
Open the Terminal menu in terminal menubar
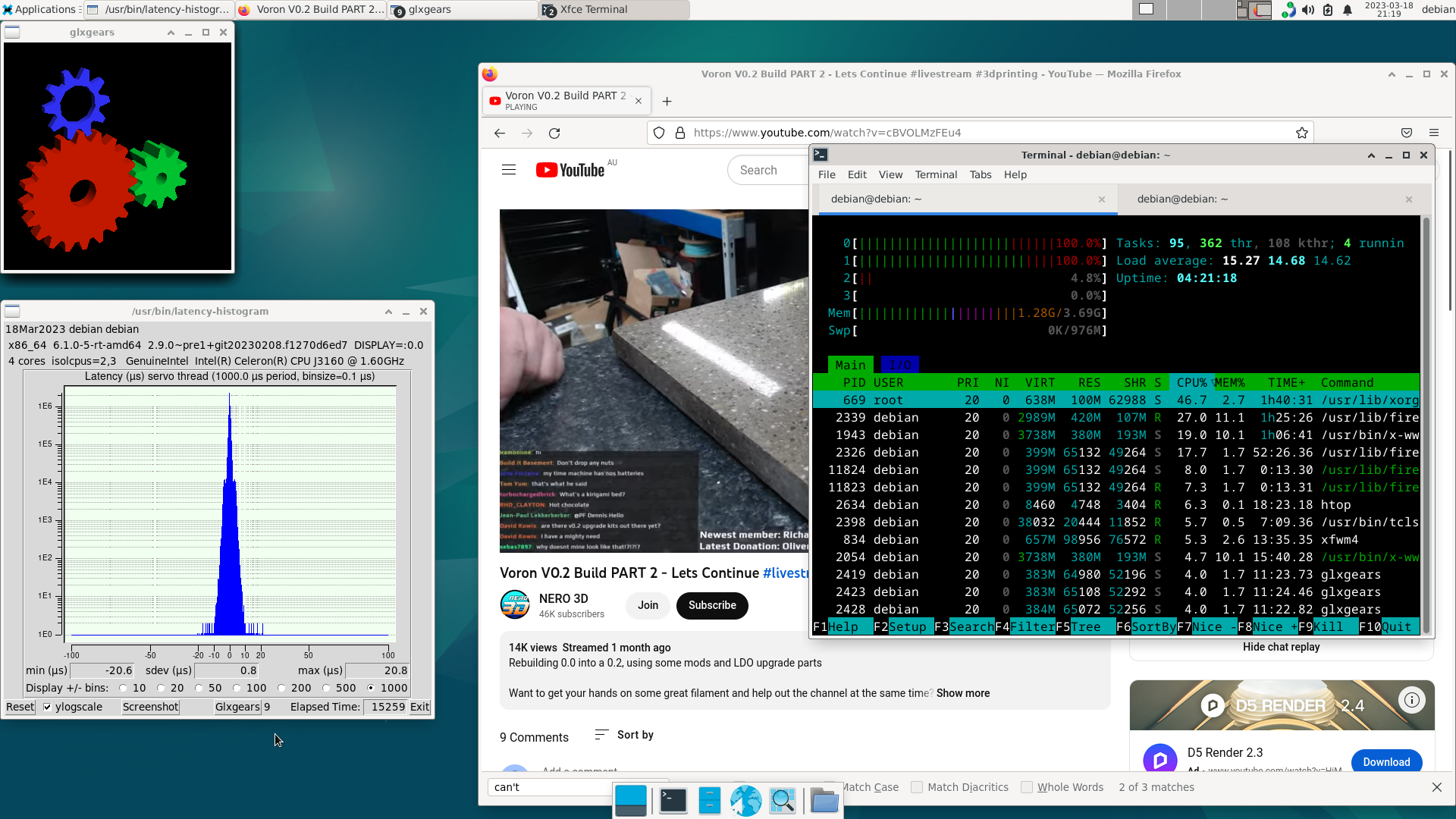pyautogui.click(x=936, y=174)
